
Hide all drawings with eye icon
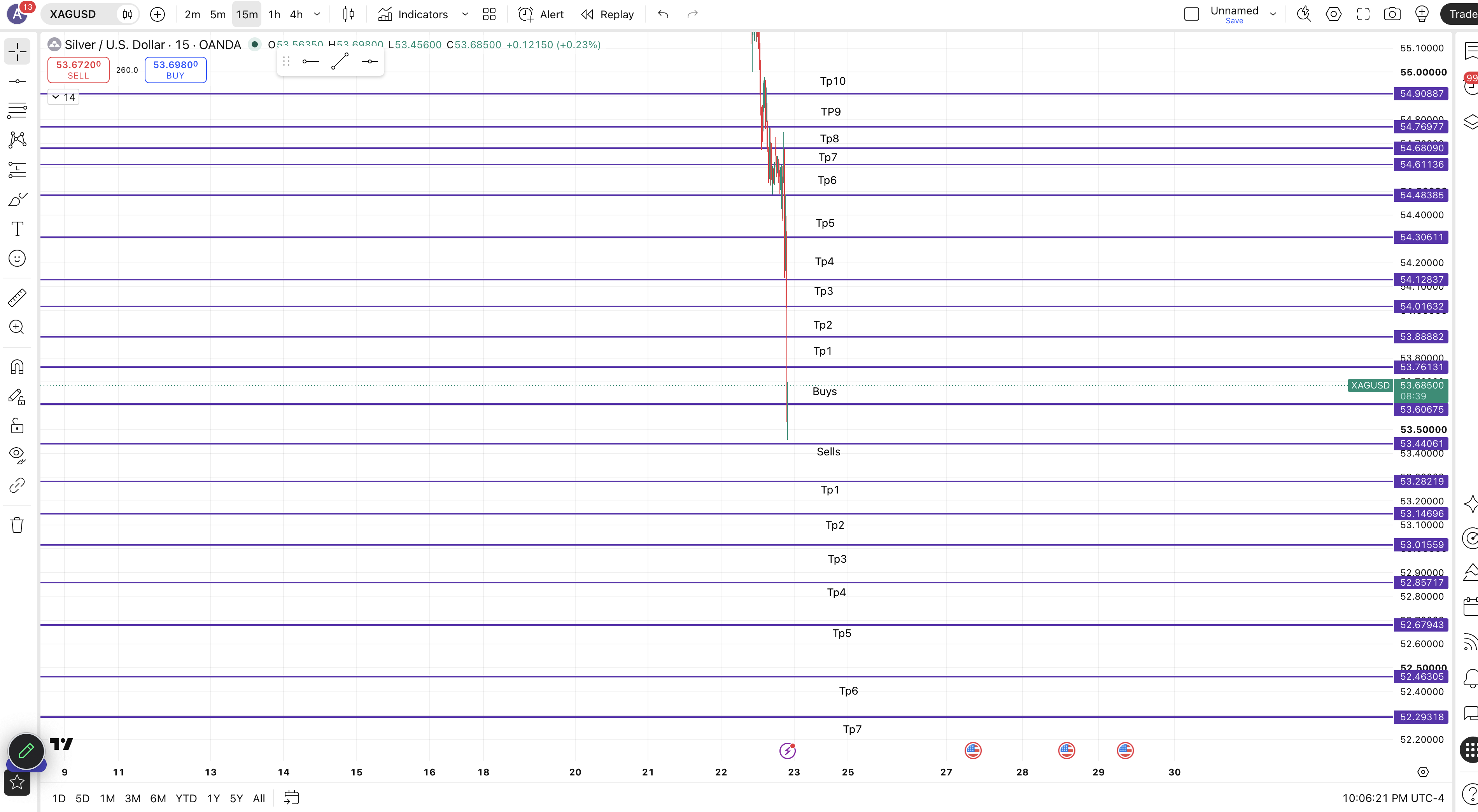pos(17,456)
